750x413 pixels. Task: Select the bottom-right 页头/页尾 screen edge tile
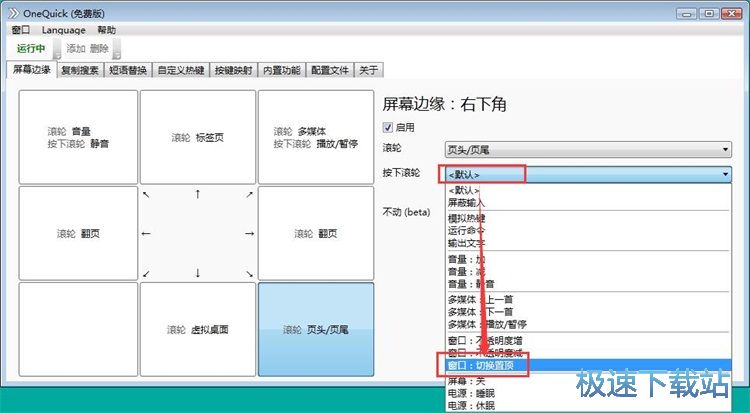[x=316, y=329]
